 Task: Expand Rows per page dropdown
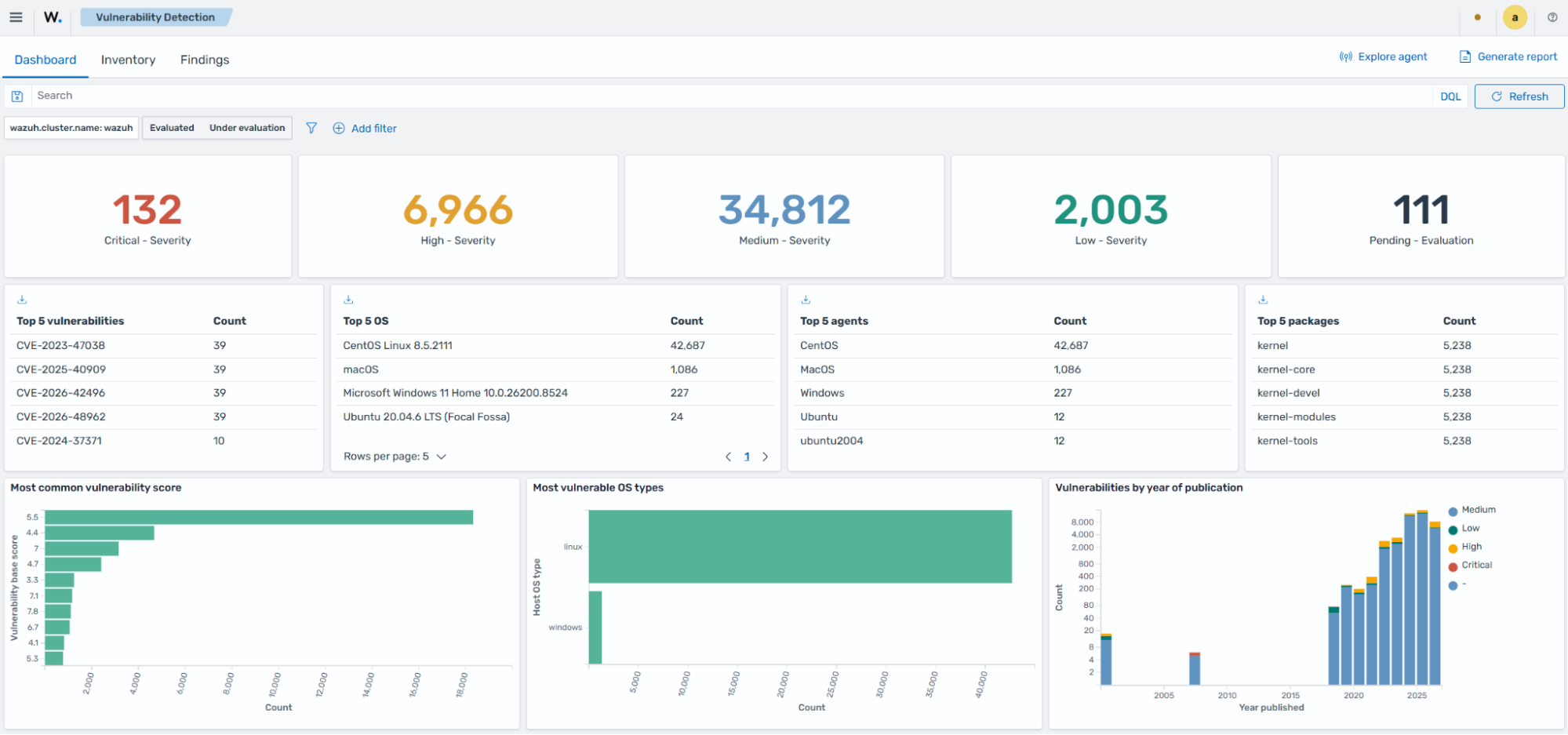[x=395, y=457]
